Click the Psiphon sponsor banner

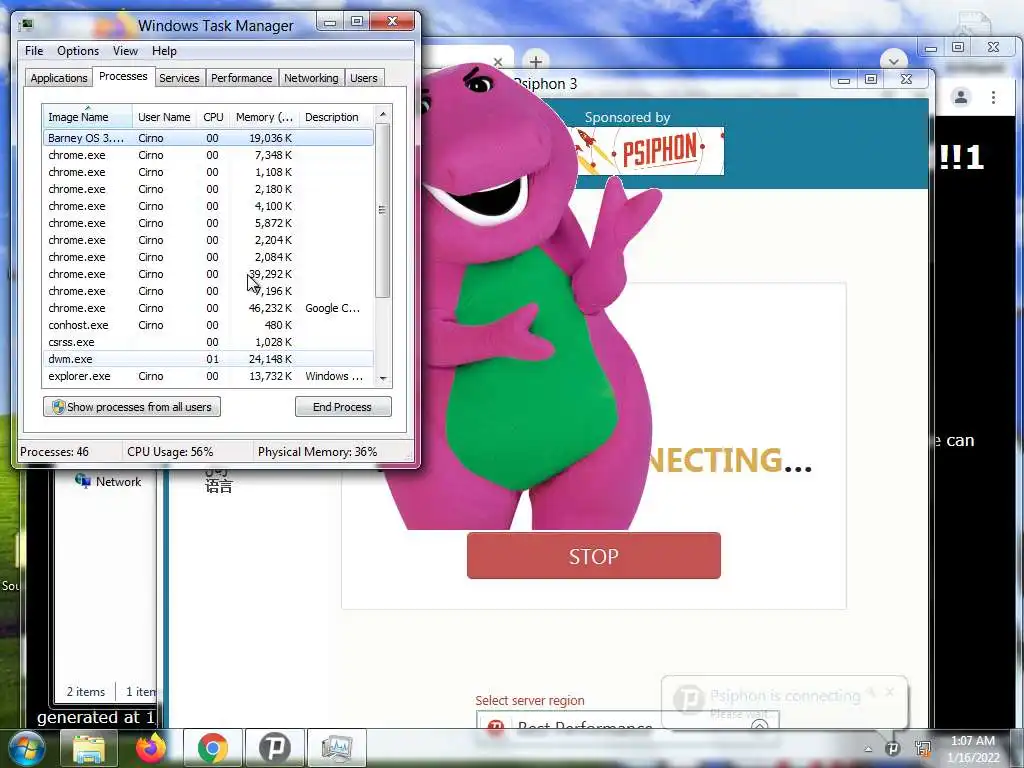(650, 151)
